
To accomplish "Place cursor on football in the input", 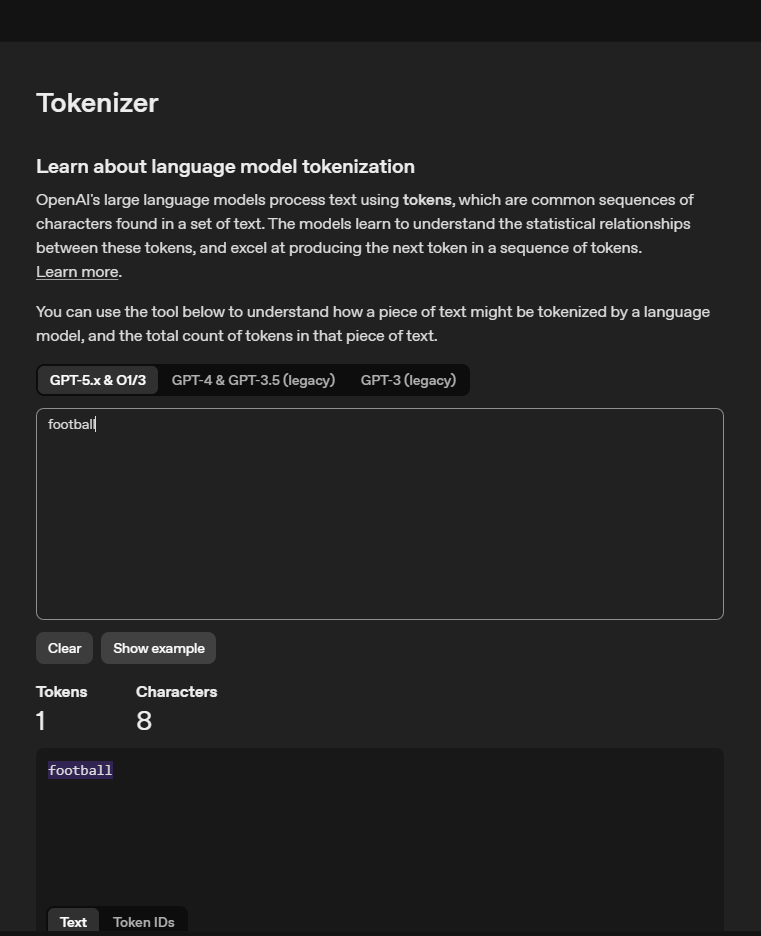I will pyautogui.click(x=71, y=425).
